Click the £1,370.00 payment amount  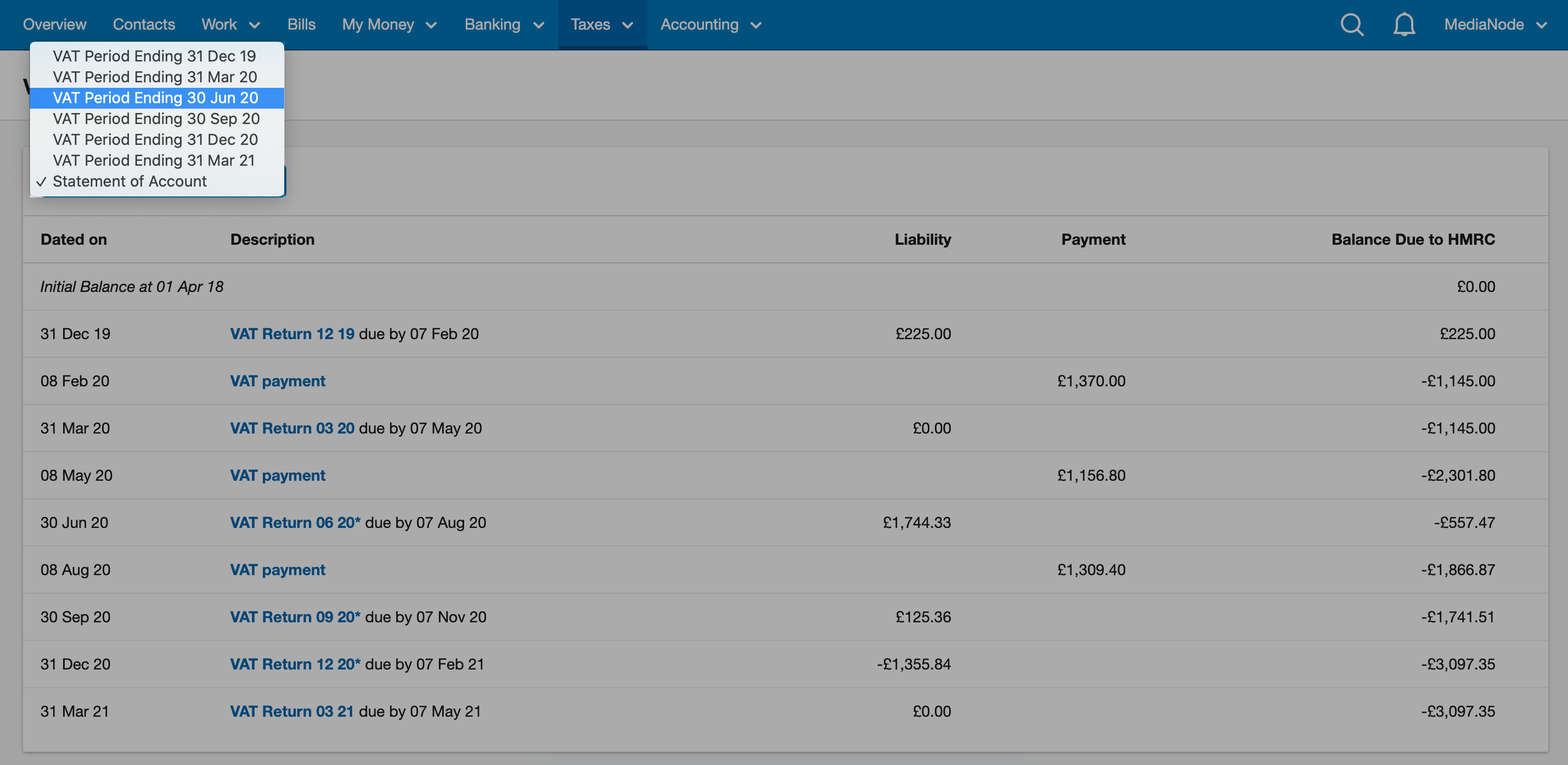(x=1091, y=381)
